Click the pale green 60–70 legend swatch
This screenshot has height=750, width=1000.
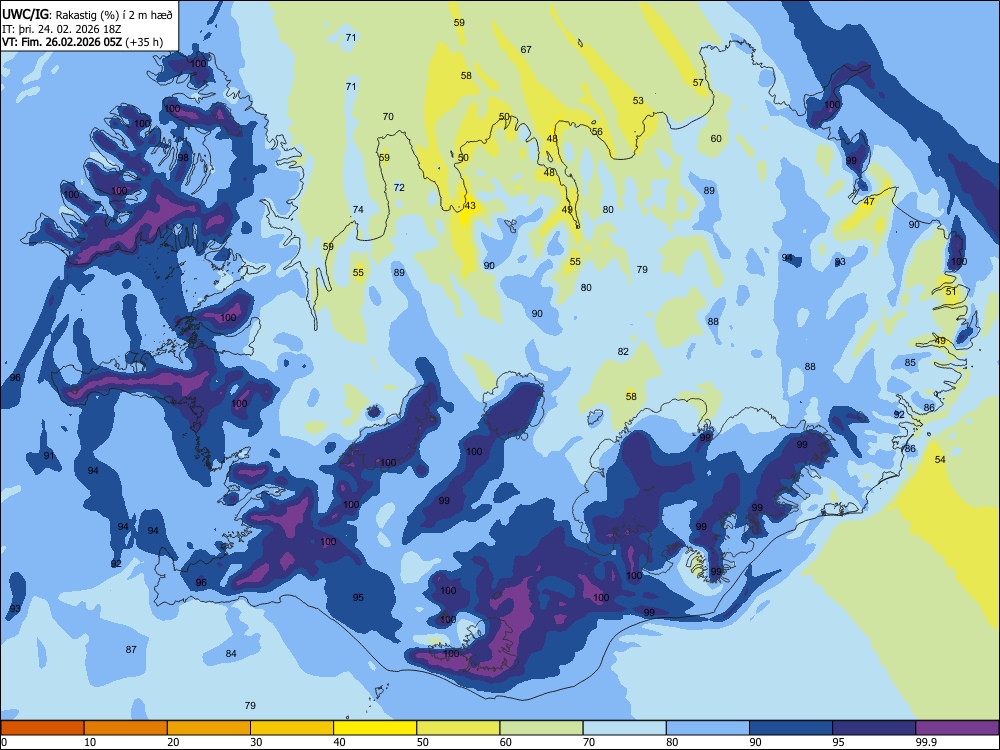pyautogui.click(x=541, y=728)
